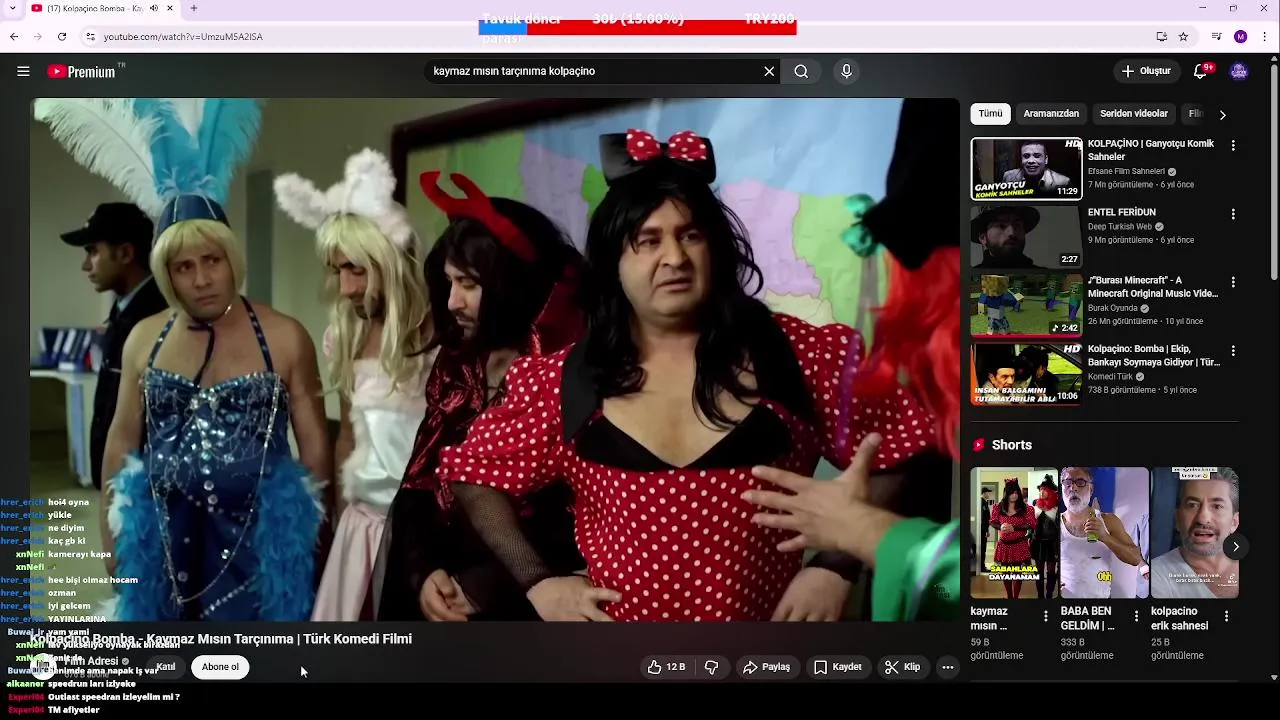1280x720 pixels.
Task: Open the YouTube account avatar menu
Action: (1239, 71)
